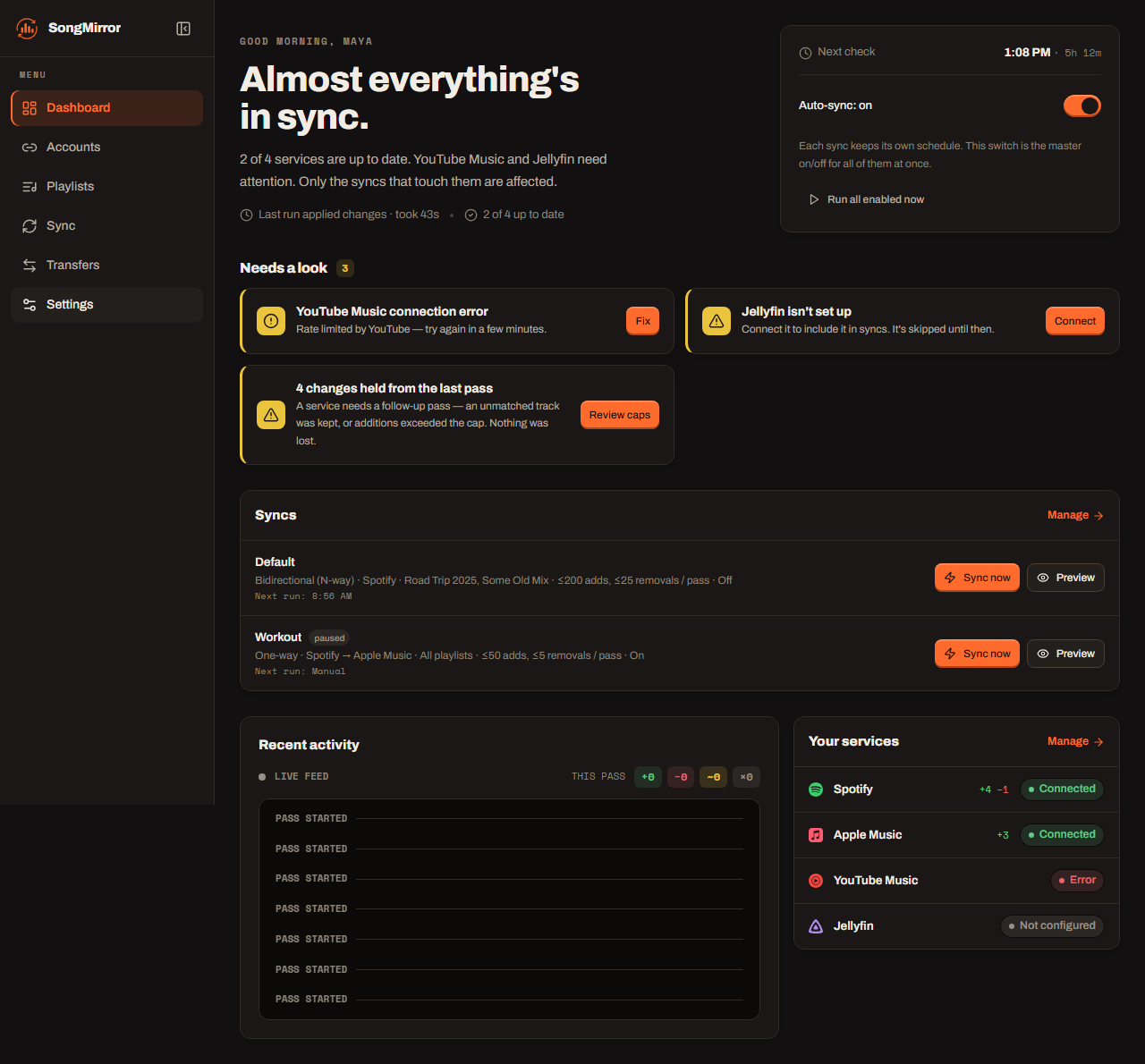Open Settings in the sidebar

click(x=106, y=305)
